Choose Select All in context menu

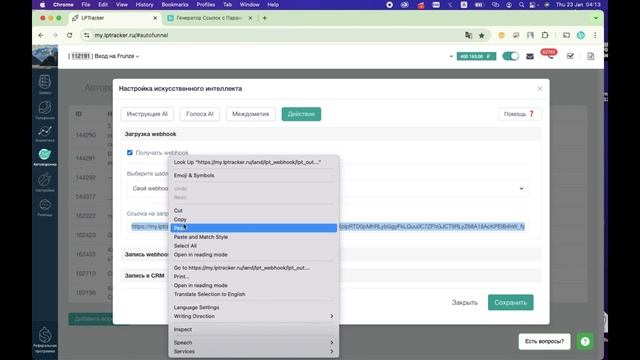(253, 246)
